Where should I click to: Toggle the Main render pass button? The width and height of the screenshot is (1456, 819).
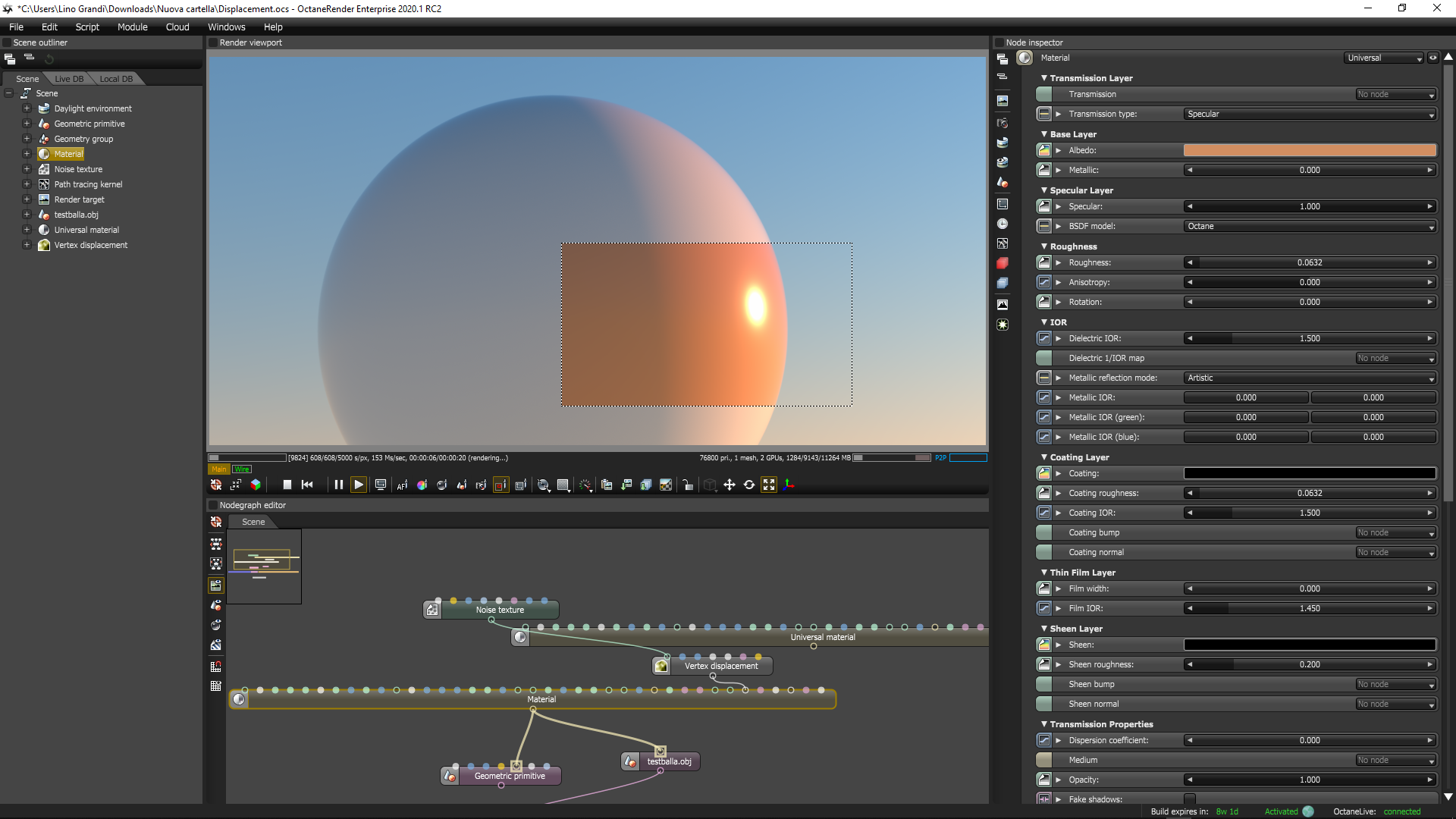tap(219, 469)
